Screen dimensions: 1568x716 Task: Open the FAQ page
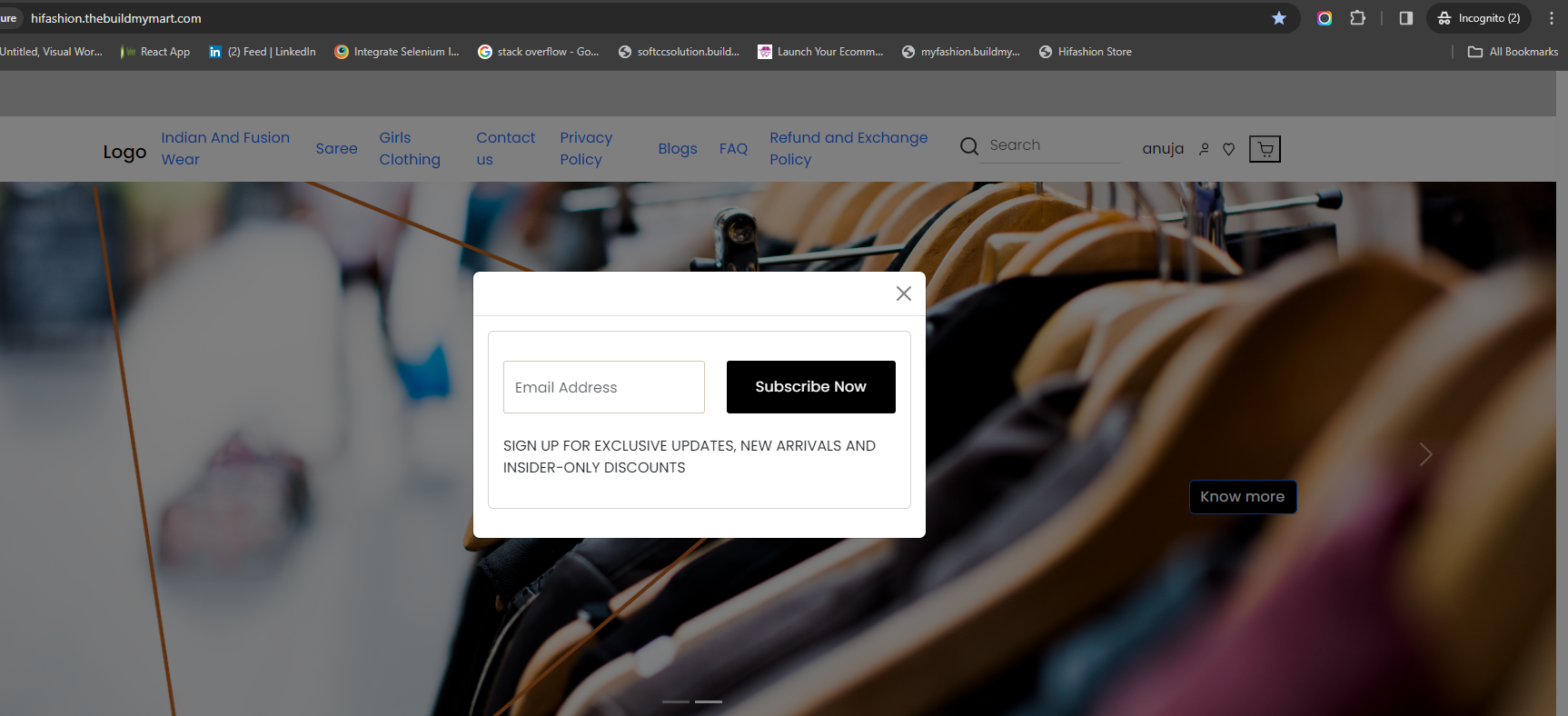pos(733,148)
